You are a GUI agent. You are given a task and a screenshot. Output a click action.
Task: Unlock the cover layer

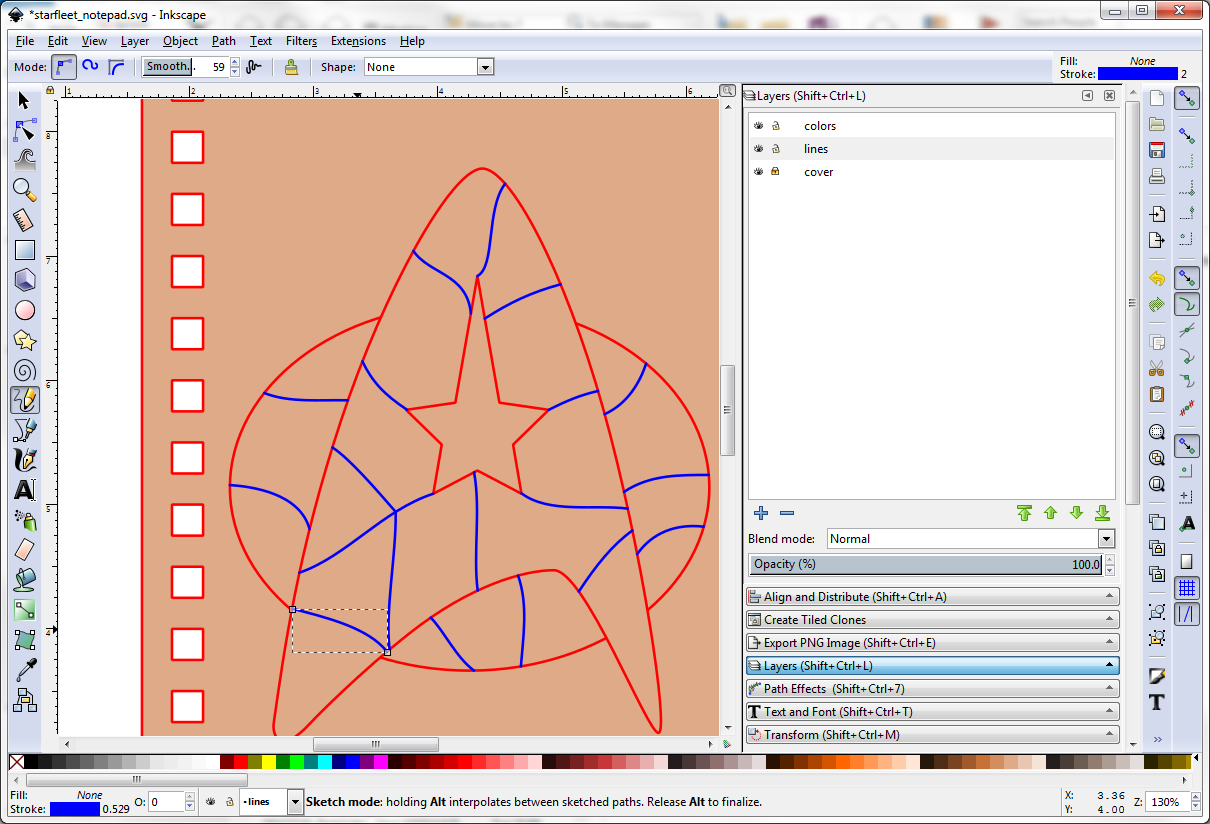[x=776, y=172]
